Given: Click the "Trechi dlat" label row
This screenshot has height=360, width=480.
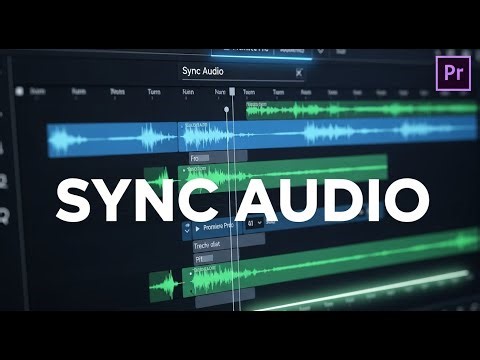Looking at the screenshot, I should [229, 243].
